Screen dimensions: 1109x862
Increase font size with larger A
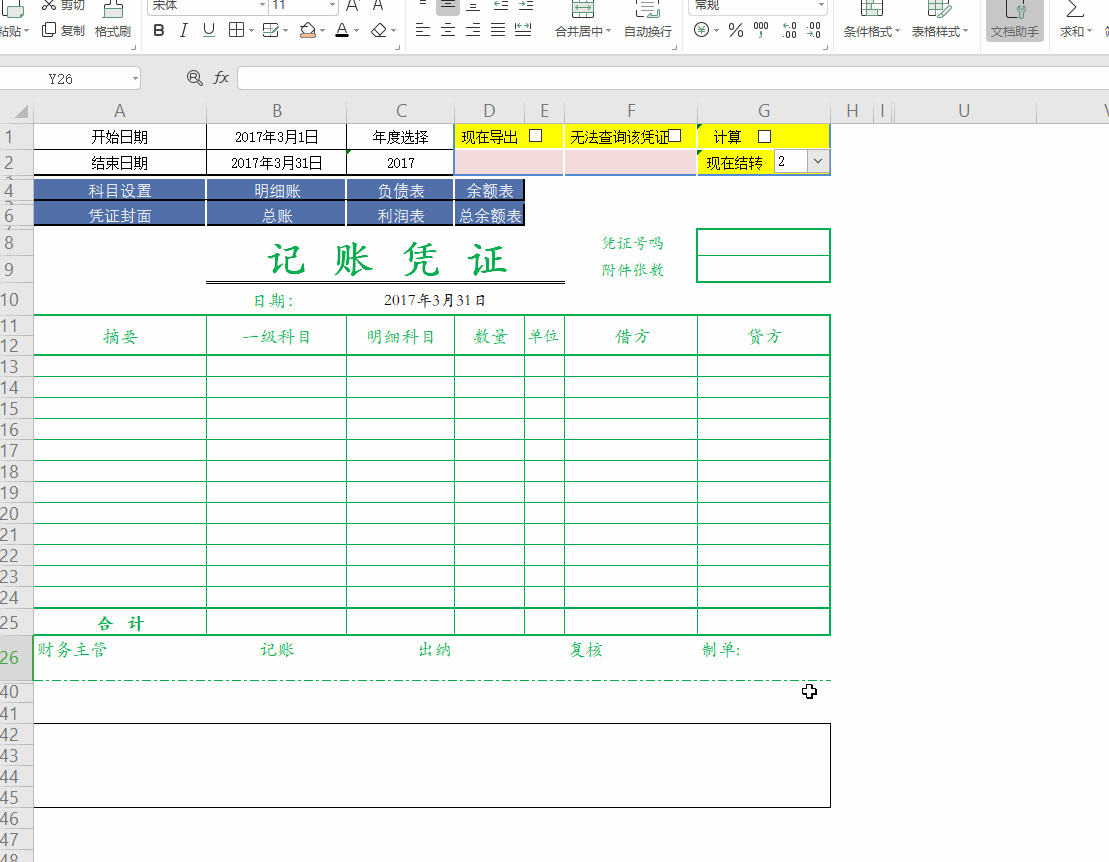pos(352,6)
